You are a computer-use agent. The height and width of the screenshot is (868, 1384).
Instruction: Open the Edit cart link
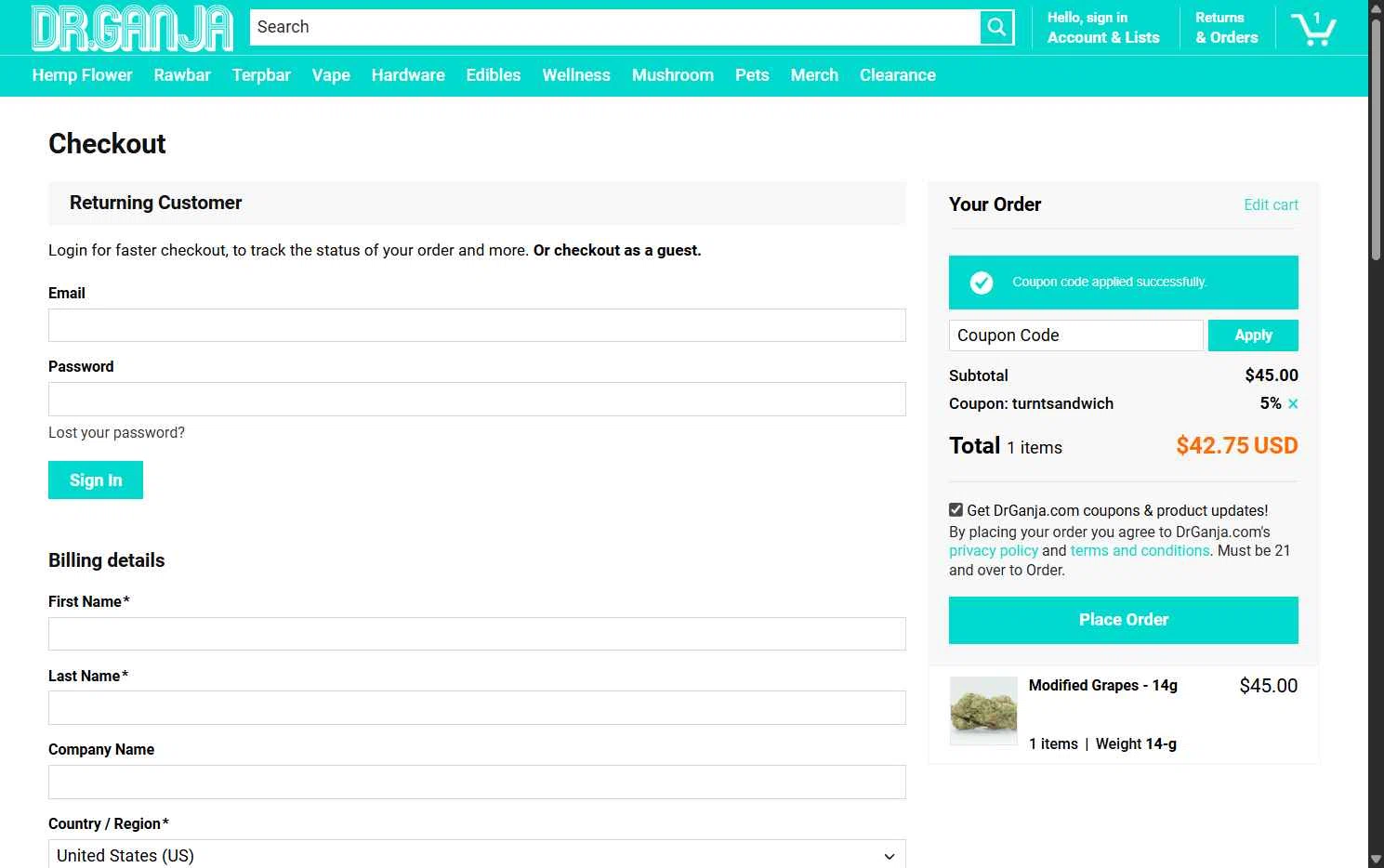point(1271,204)
